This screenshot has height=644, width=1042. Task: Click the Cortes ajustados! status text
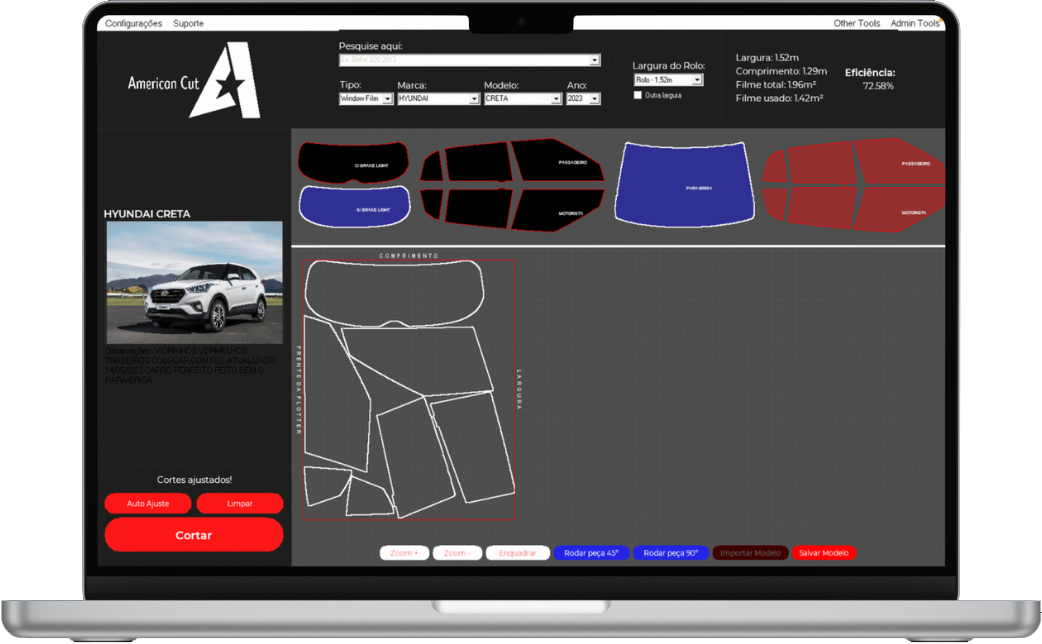[194, 480]
